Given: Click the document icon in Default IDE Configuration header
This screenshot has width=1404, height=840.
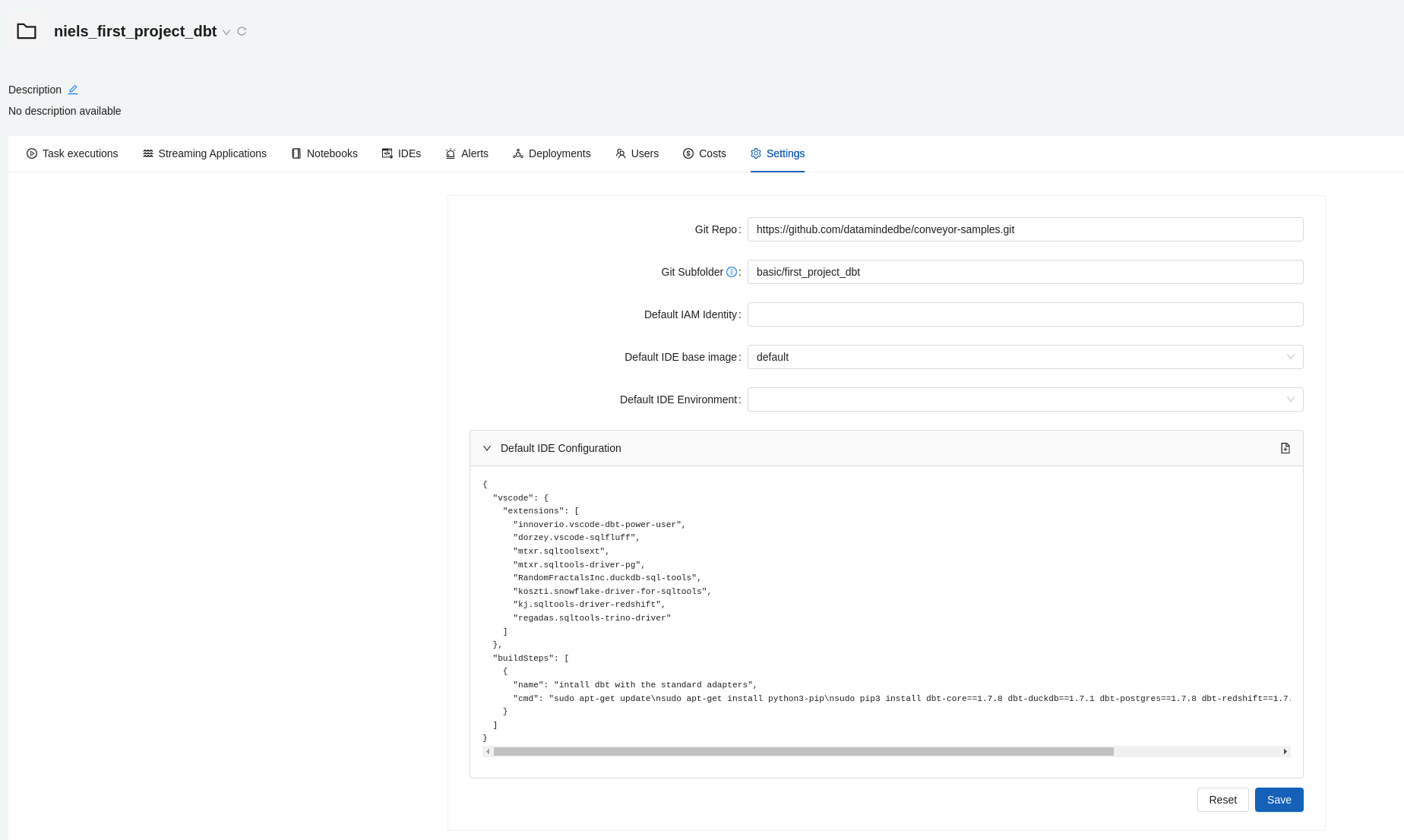Looking at the screenshot, I should point(1285,448).
